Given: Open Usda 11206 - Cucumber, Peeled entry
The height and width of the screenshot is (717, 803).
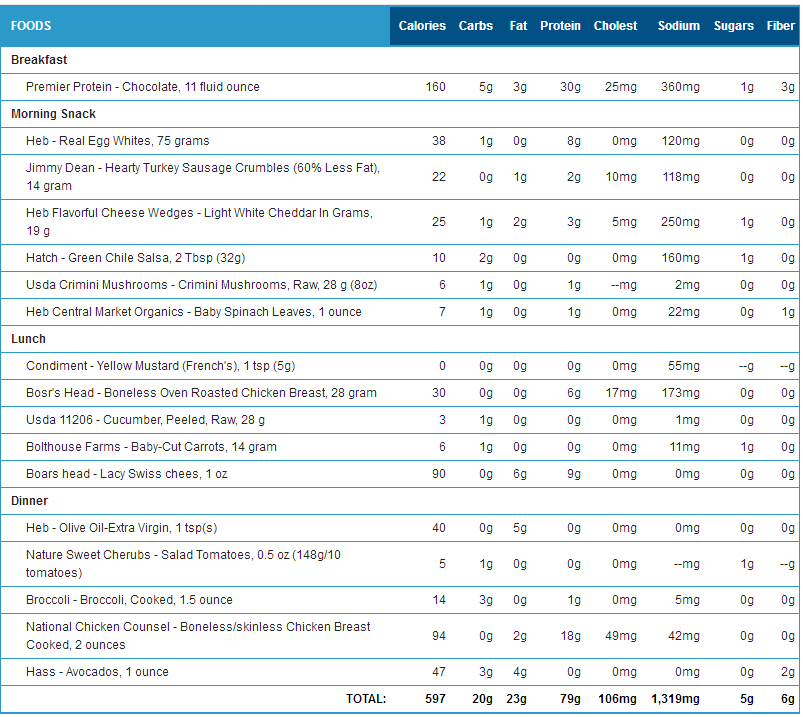Looking at the screenshot, I should click(145, 420).
